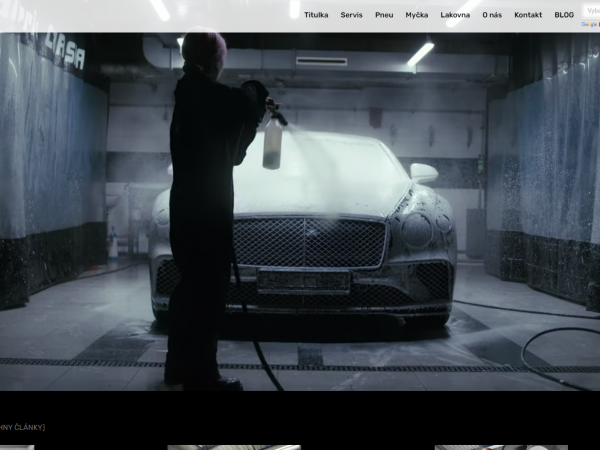Viewport: 600px width, 450px height.
Task: Click the car wash hero image
Action: point(300,210)
